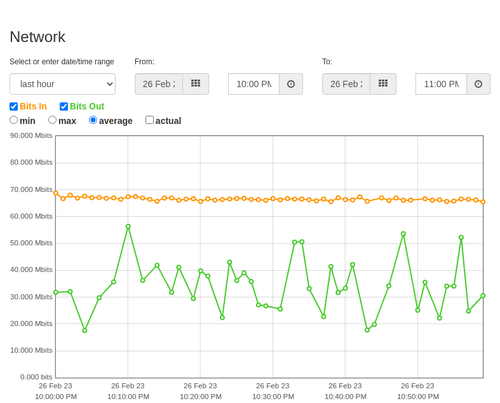Uncheck the Bits In checkbox
The height and width of the screenshot is (403, 500).
click(x=14, y=106)
